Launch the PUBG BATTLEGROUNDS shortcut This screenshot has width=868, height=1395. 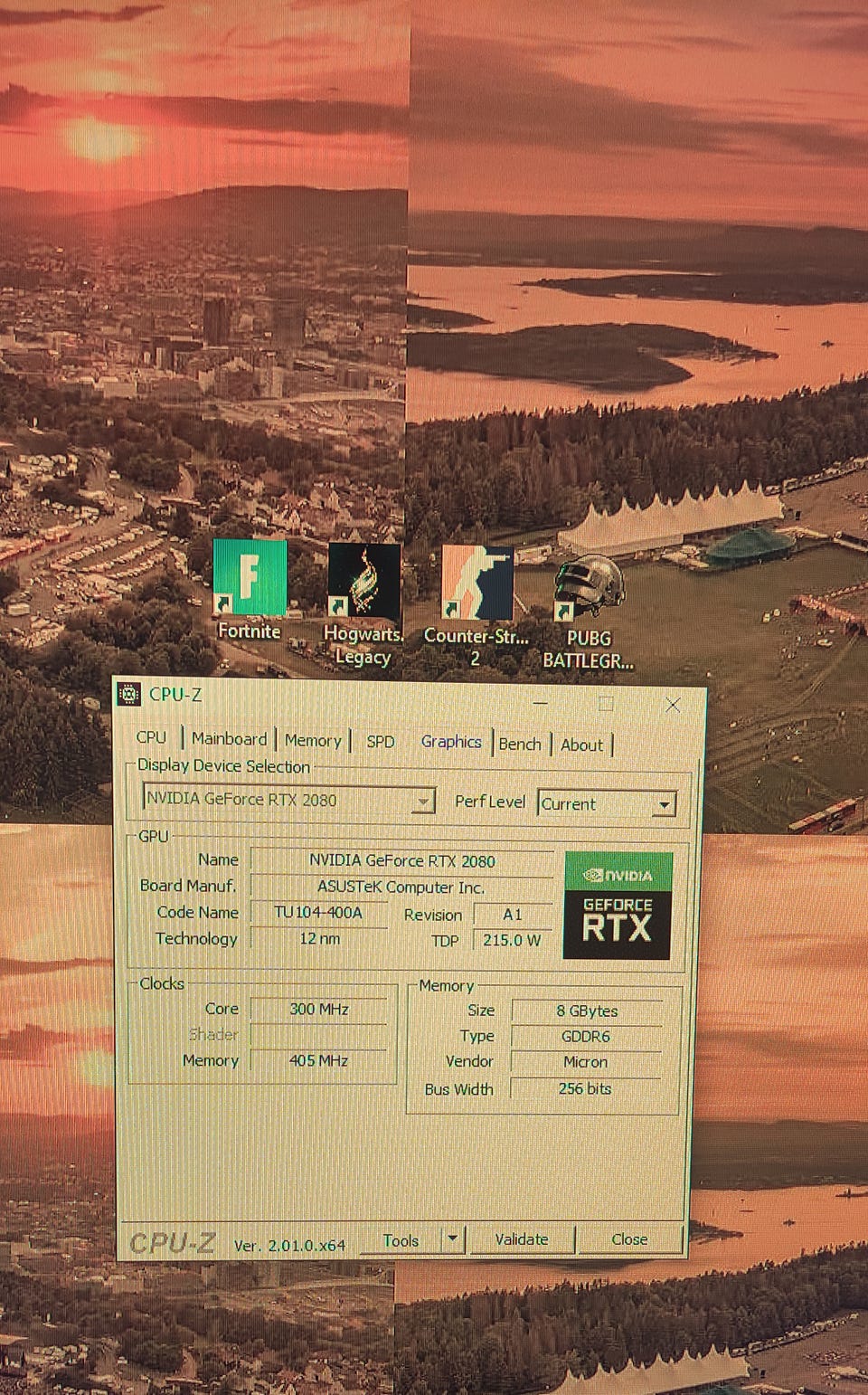pyautogui.click(x=588, y=613)
